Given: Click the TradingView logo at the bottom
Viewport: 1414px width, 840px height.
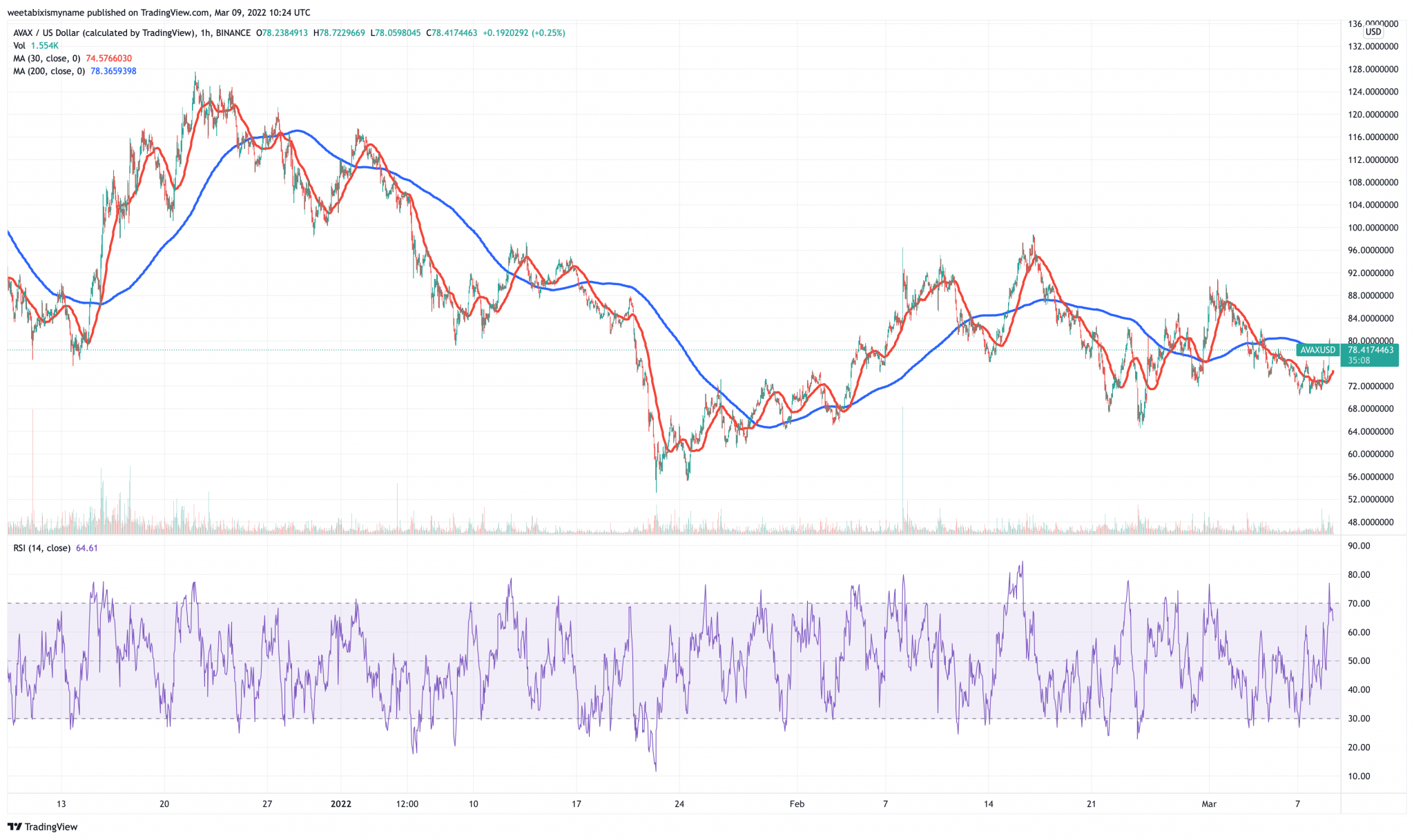Looking at the screenshot, I should (x=43, y=827).
